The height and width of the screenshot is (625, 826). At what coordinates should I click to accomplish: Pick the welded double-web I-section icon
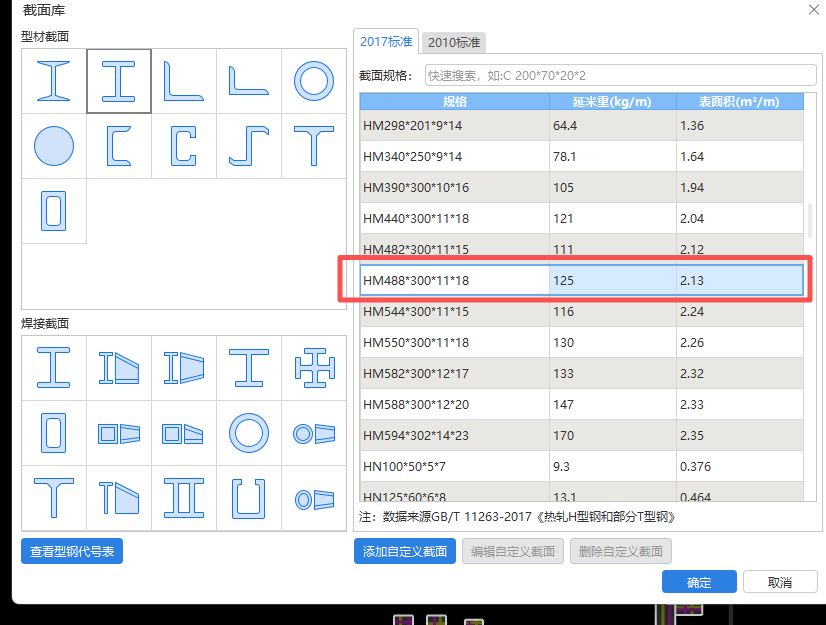pos(184,498)
